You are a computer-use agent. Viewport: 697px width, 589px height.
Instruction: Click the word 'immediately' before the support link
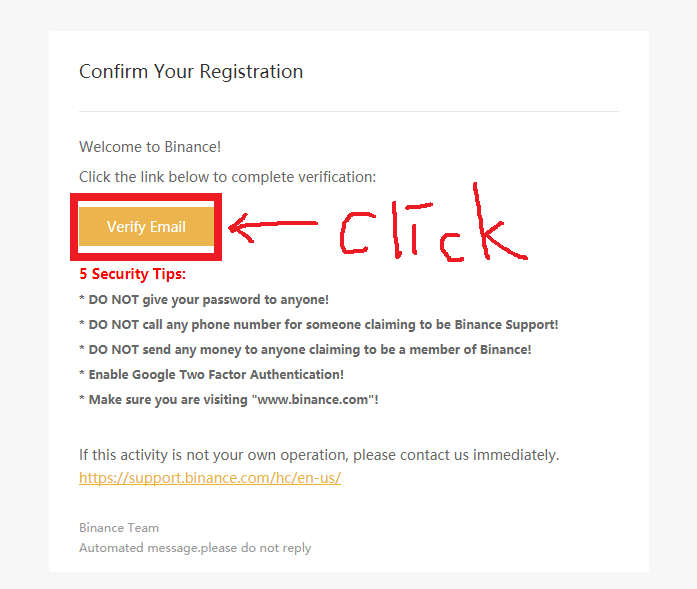coord(516,455)
